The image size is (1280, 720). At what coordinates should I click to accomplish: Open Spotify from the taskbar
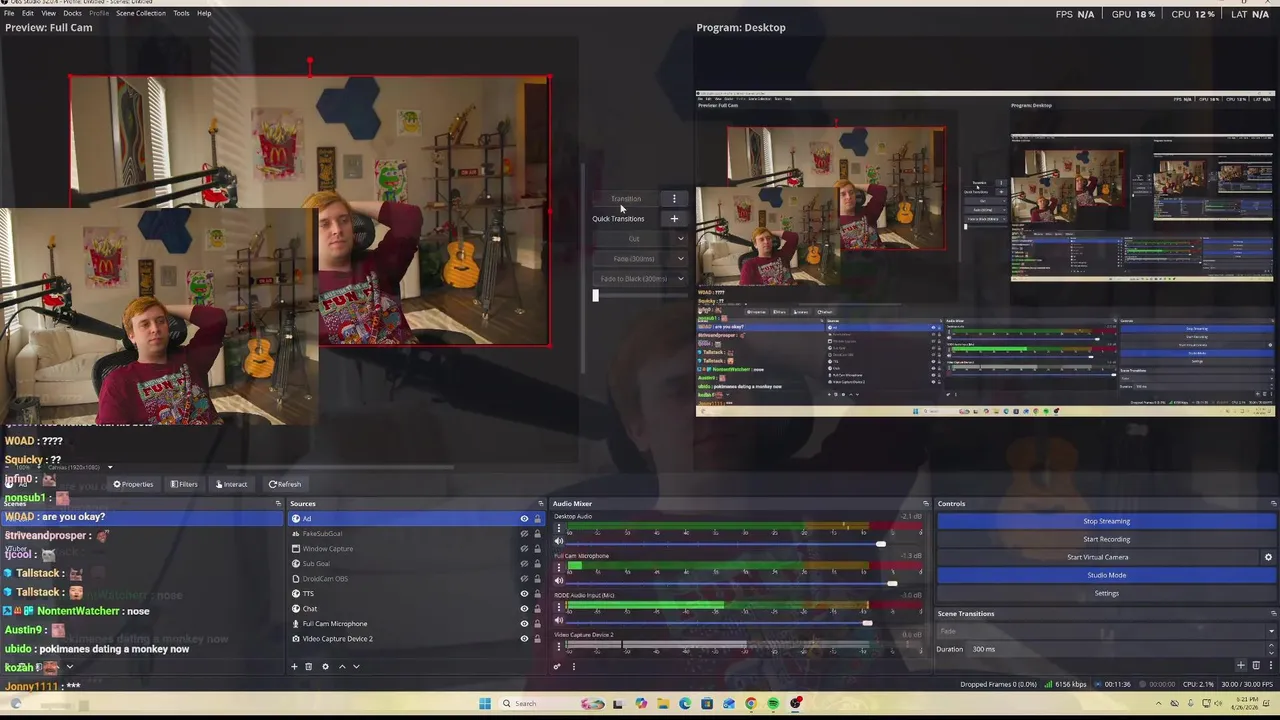773,703
